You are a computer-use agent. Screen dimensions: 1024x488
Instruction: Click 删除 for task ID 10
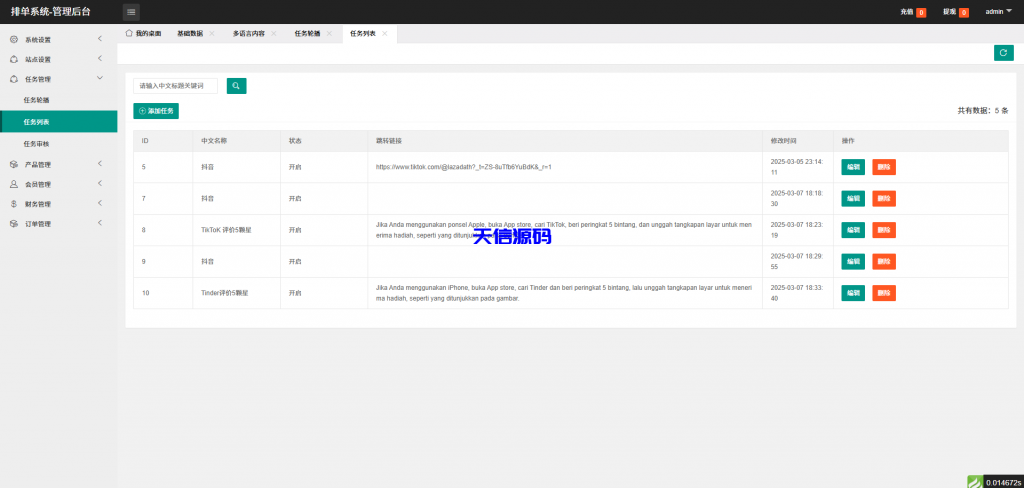[x=883, y=293]
